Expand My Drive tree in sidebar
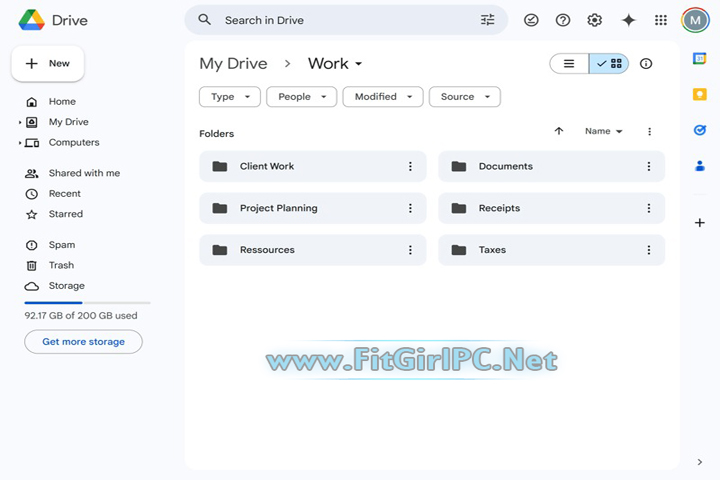The image size is (720, 480). 20,122
